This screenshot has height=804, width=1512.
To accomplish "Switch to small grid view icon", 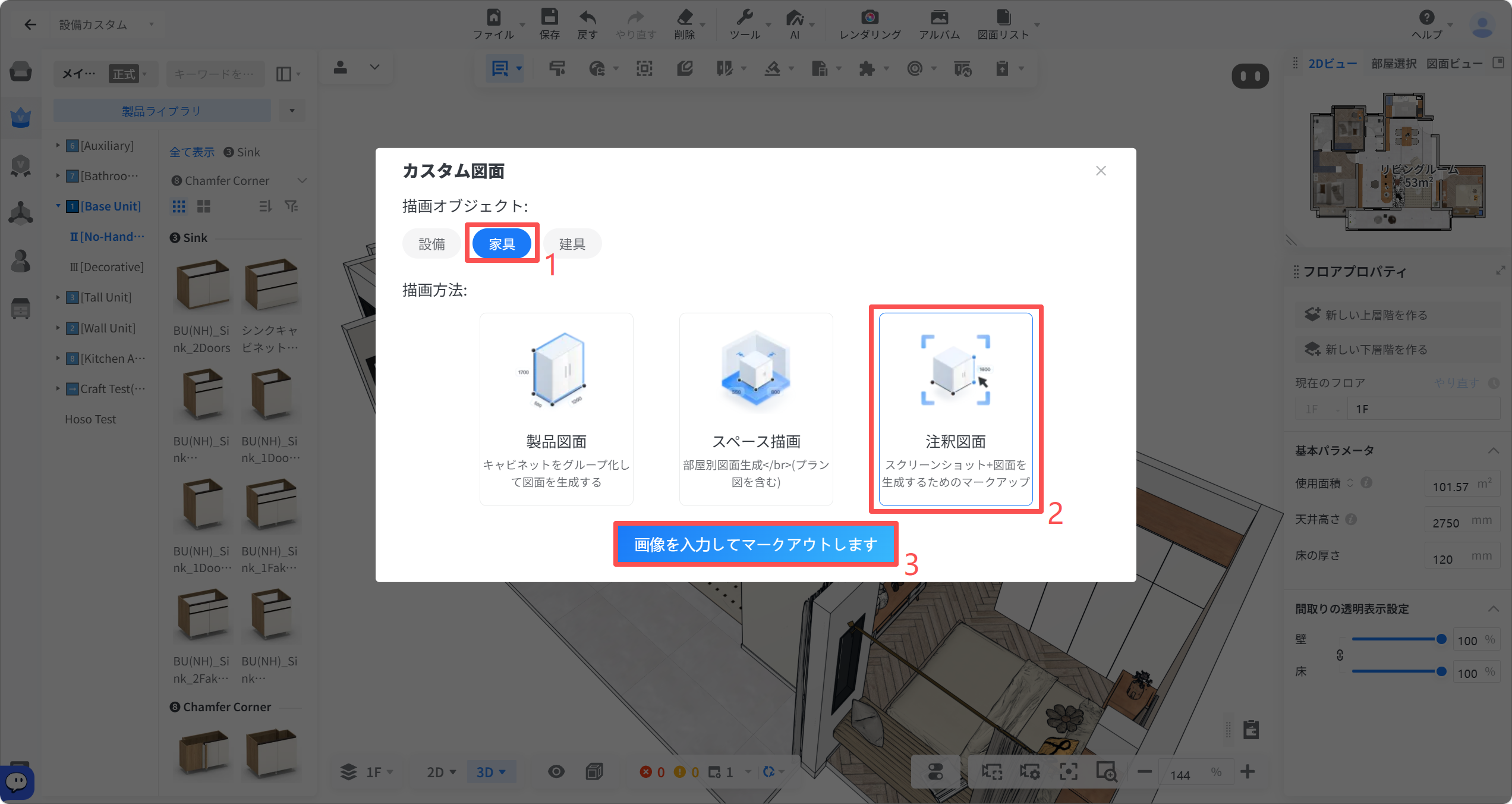I will coord(179,206).
